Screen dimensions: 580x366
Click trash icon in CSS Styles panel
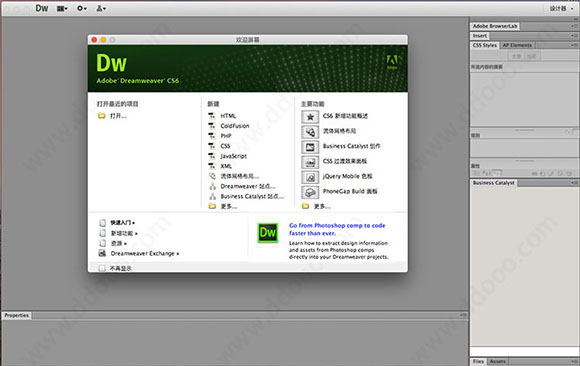click(570, 173)
